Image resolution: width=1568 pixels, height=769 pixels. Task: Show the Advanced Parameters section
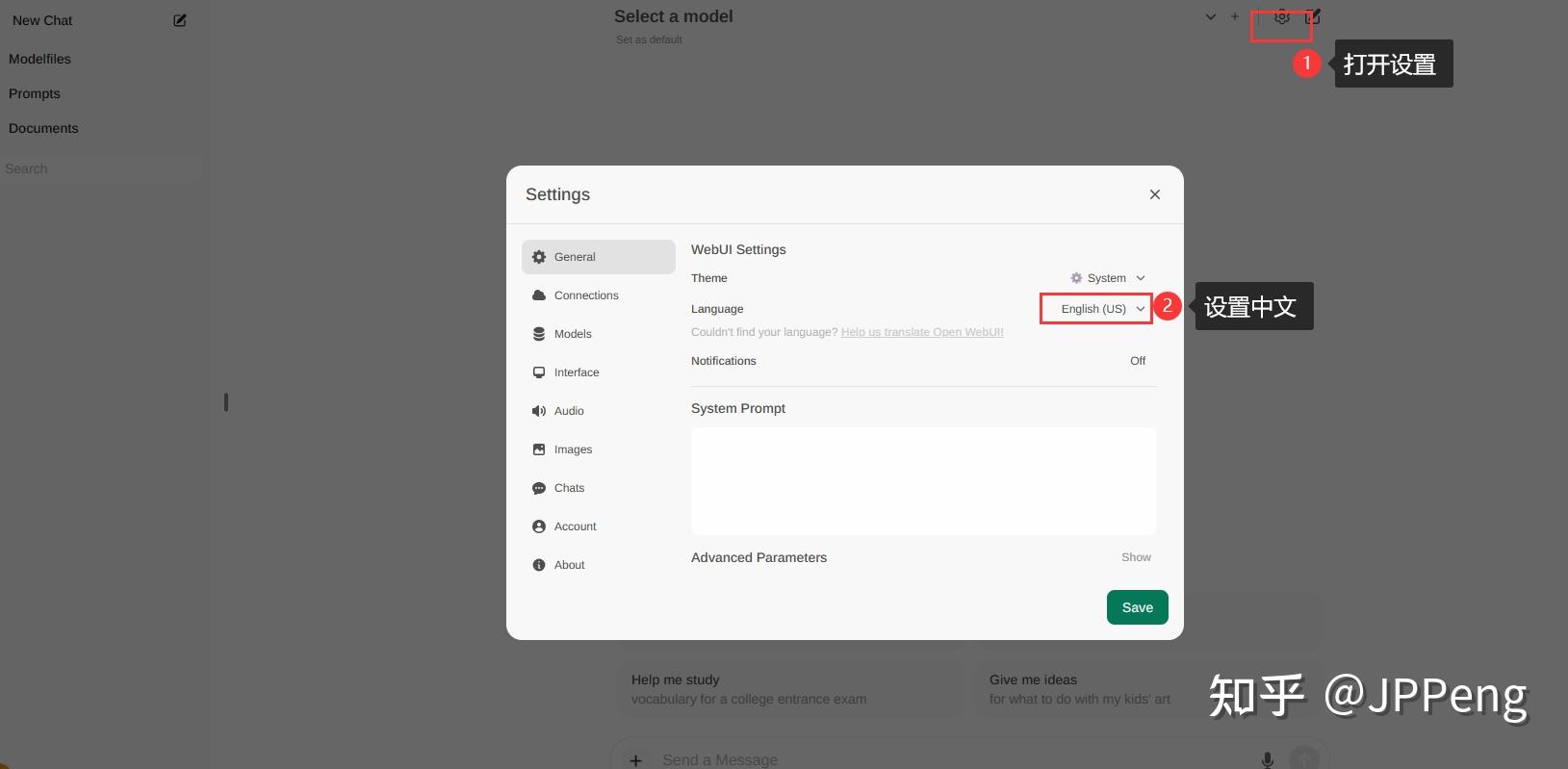1136,557
